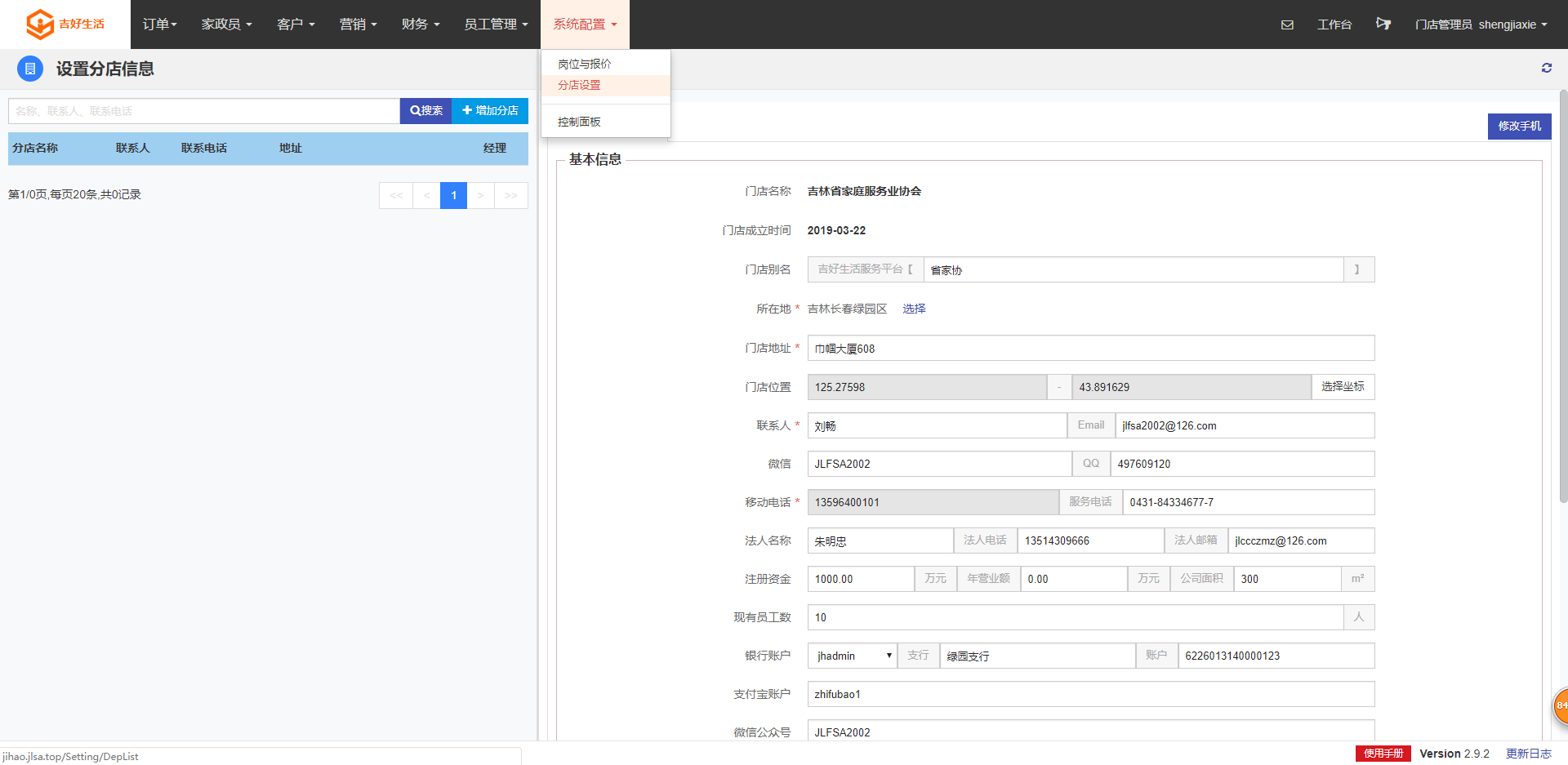The image size is (1568, 765).
Task: Click the pointing hand icon in header
Action: pos(1383,24)
